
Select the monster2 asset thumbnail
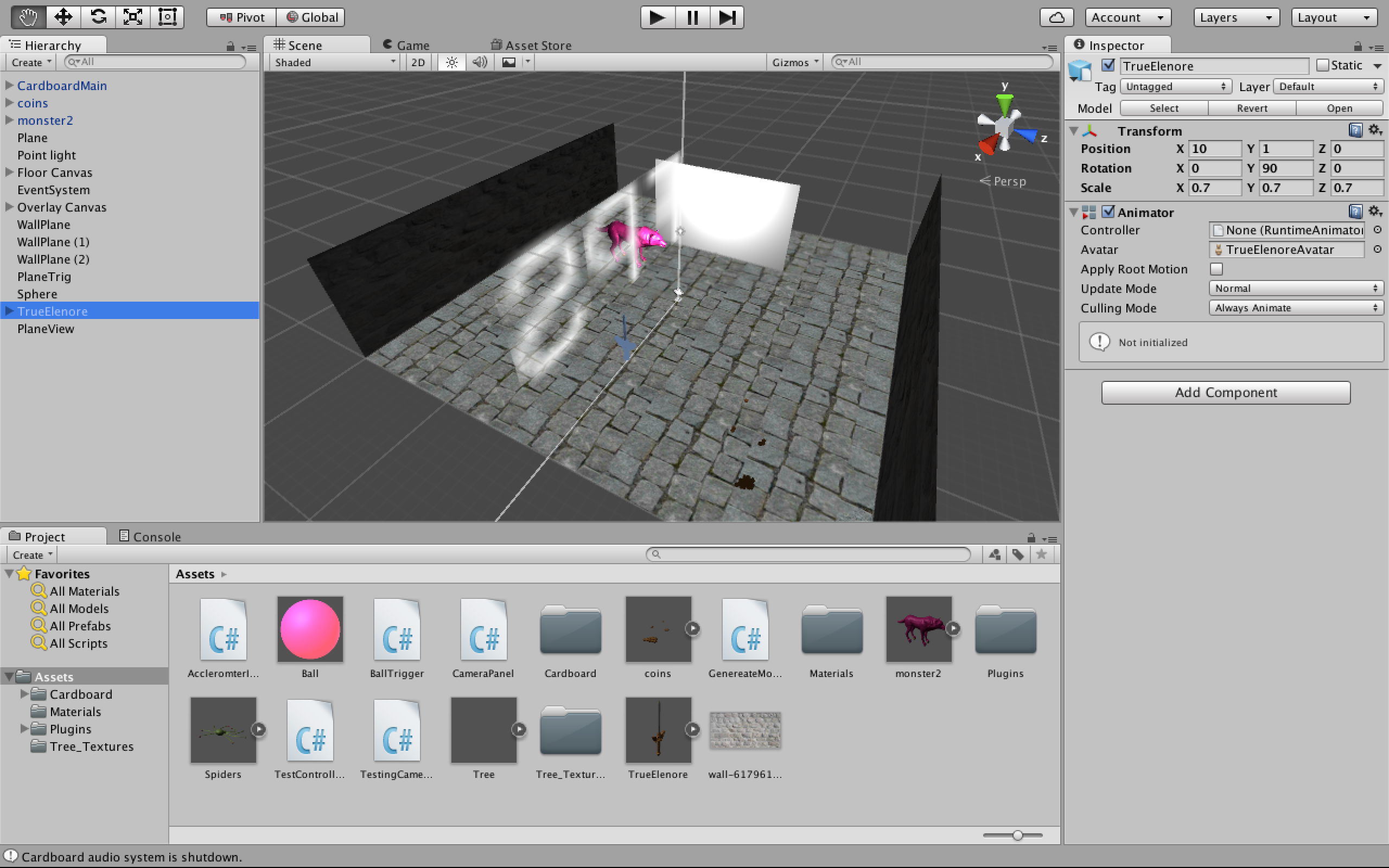click(919, 629)
